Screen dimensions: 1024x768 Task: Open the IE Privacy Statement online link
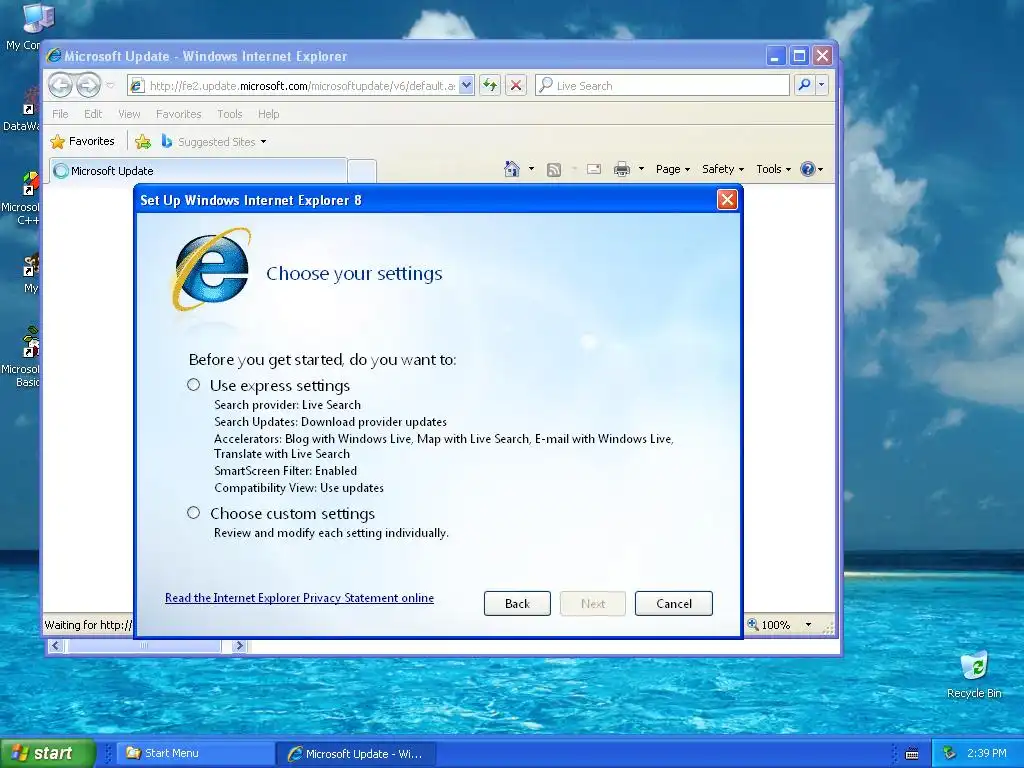299,598
